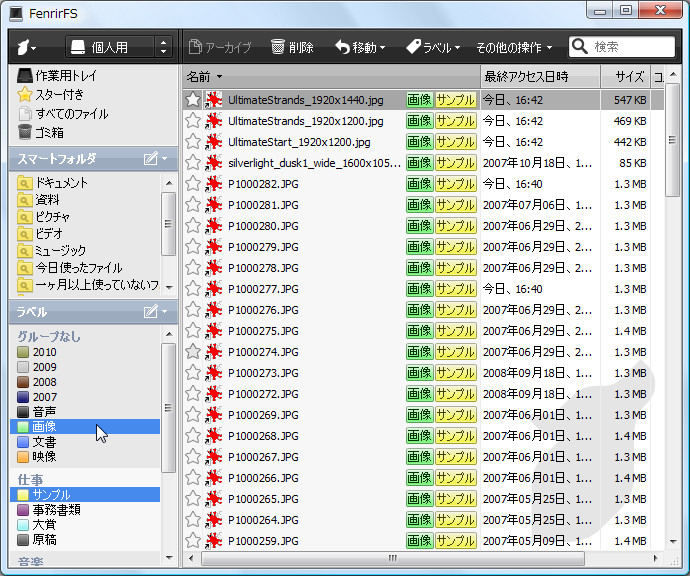Screen dimensions: 690x576
Task: Star UltimateStrands_1920x1200.jpg
Action: 193,121
